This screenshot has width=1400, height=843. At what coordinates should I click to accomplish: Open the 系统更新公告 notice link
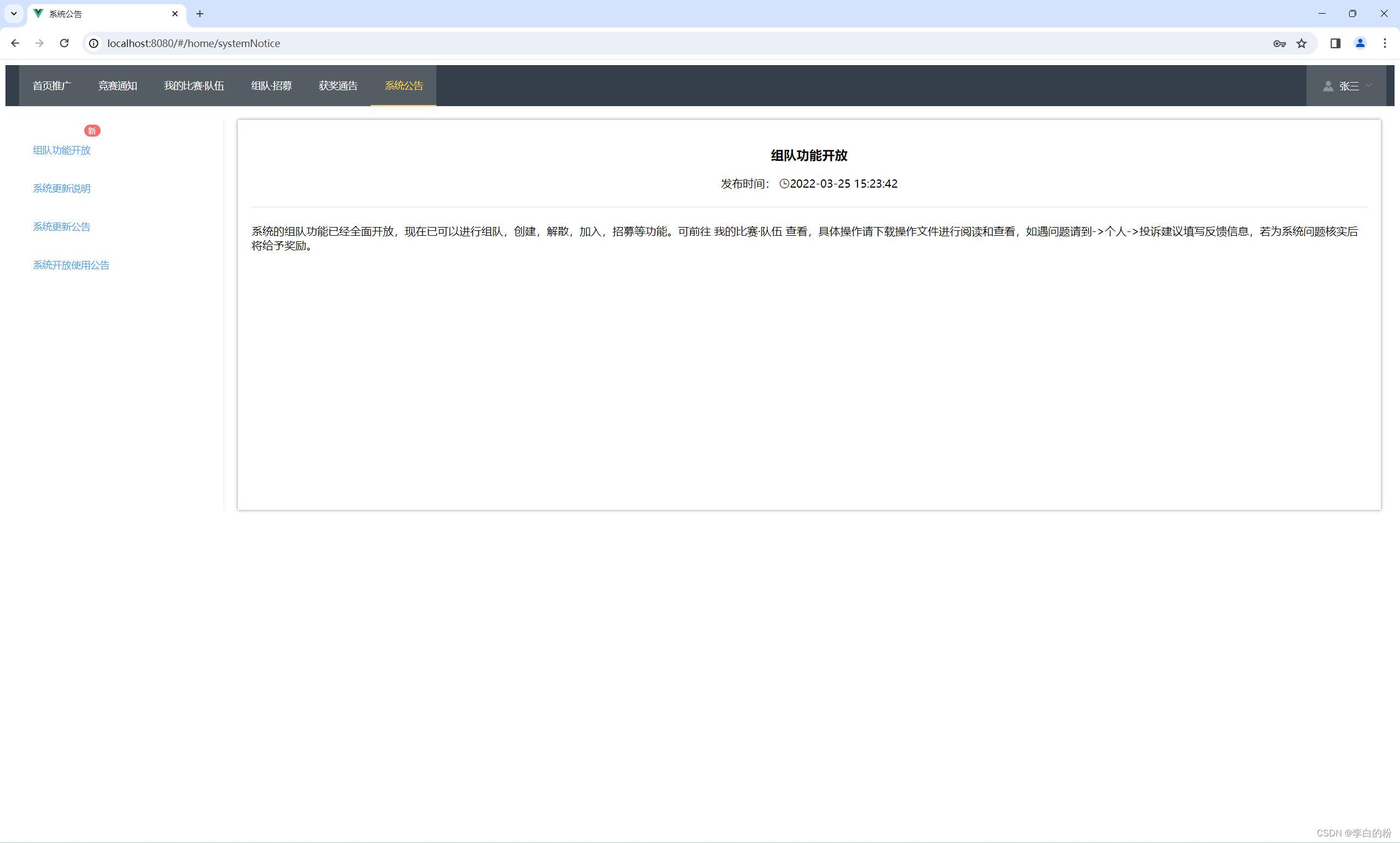click(62, 226)
